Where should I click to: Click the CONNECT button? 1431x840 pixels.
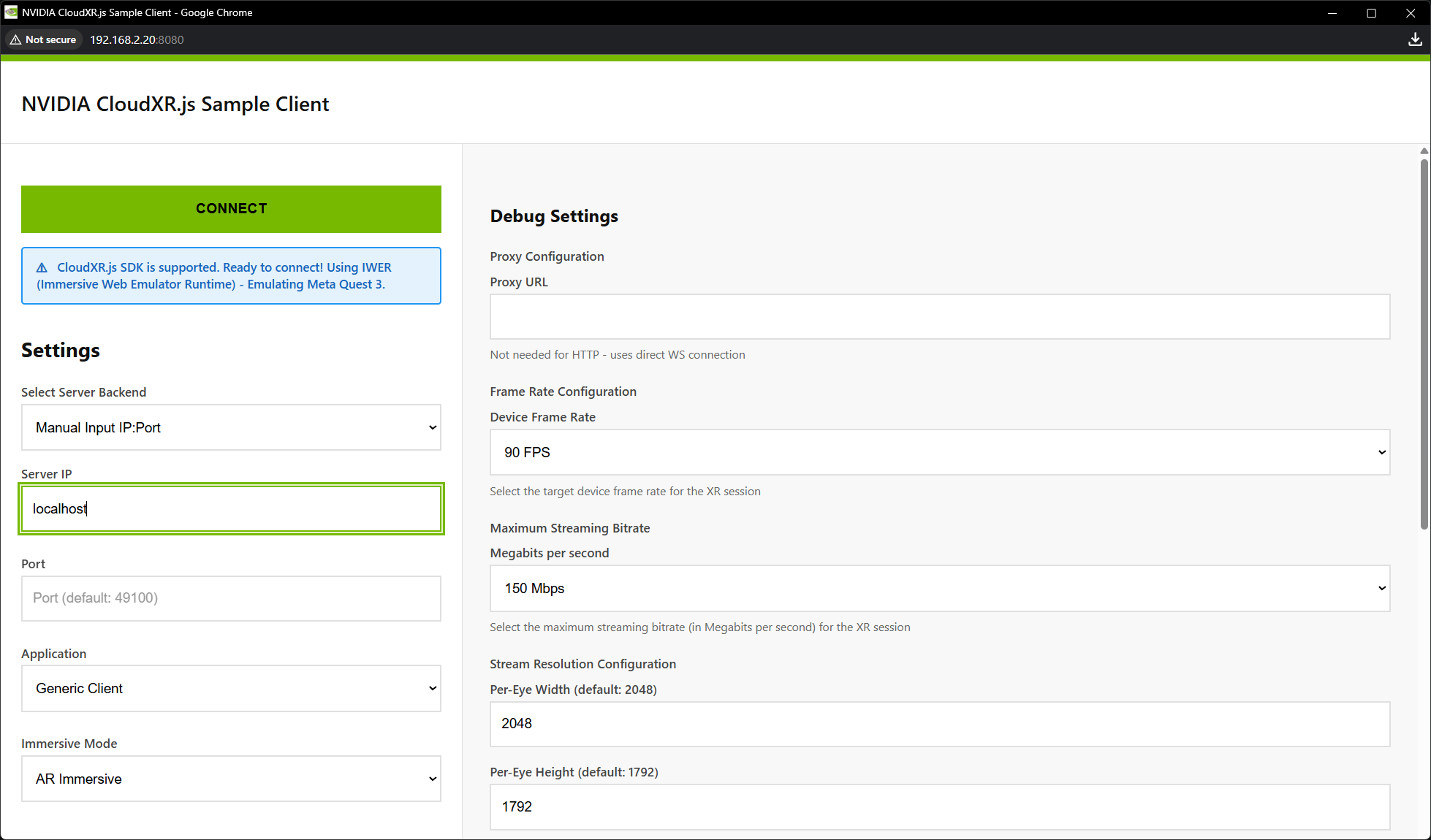[x=231, y=209]
